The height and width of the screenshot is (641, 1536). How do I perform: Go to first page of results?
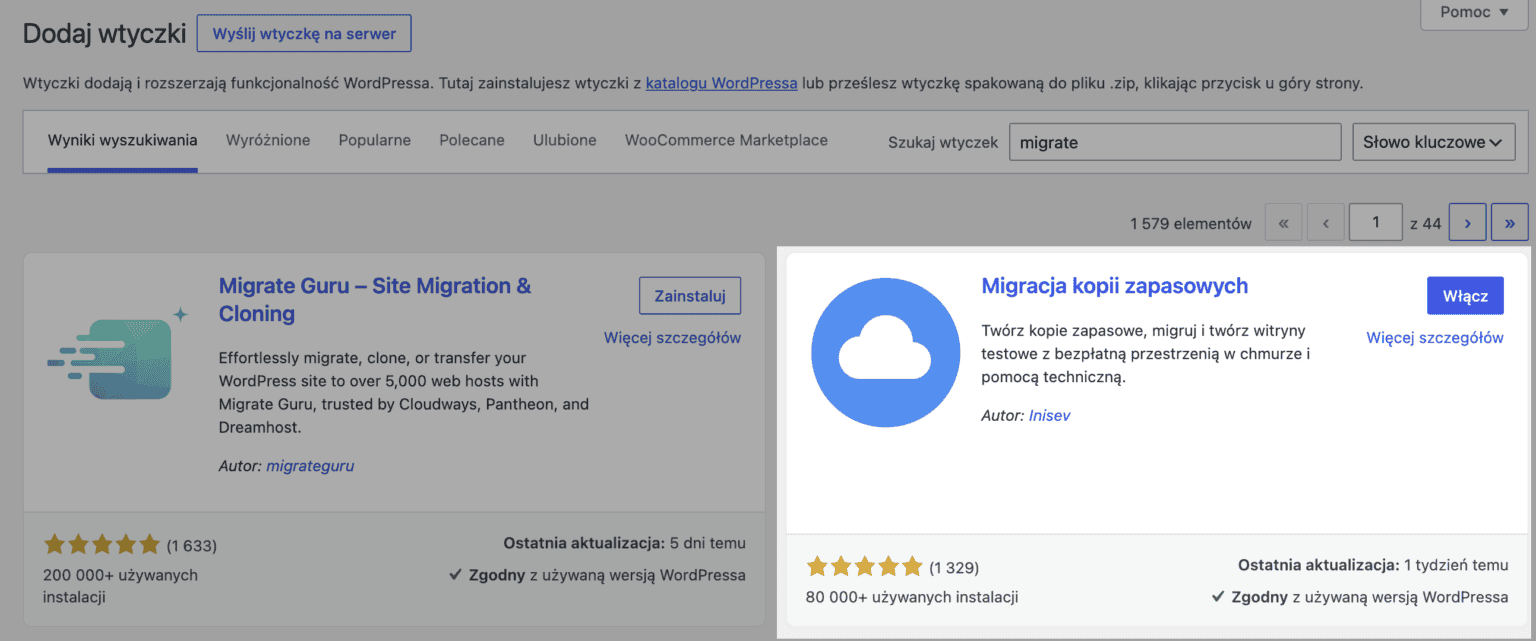pos(1284,223)
